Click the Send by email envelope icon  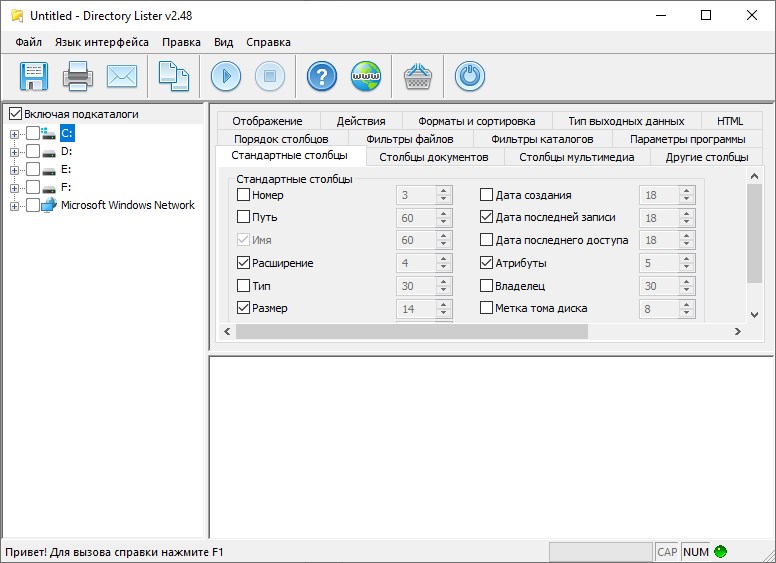click(x=122, y=76)
